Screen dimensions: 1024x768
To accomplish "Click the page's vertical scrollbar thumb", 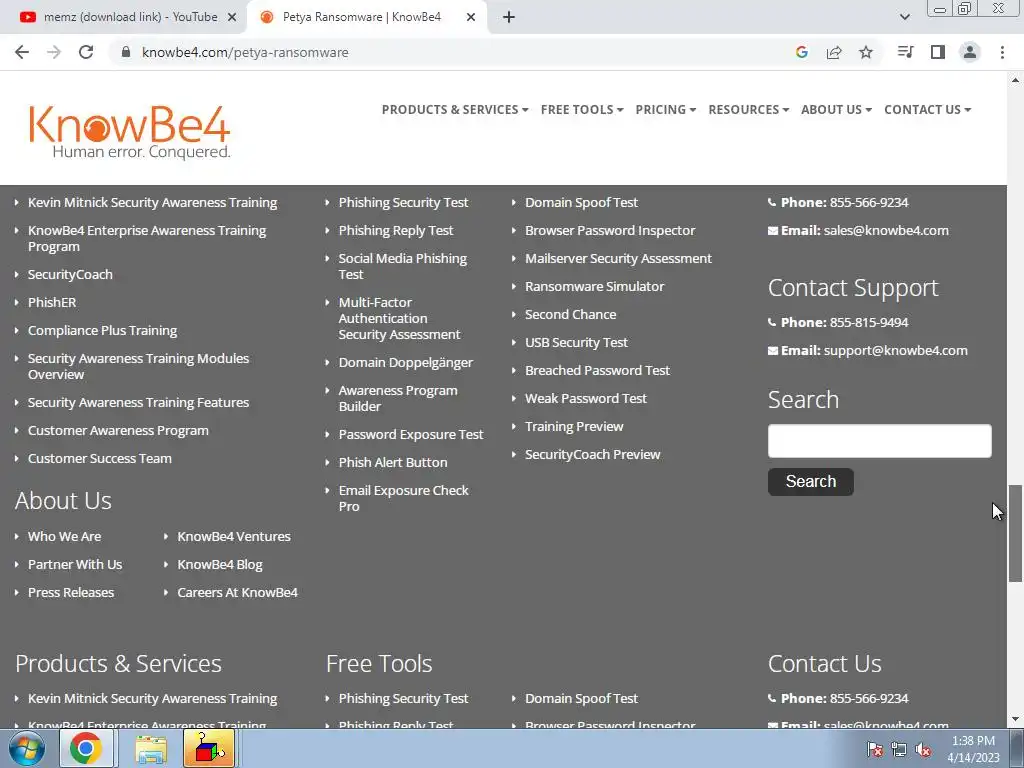I will (x=1015, y=532).
